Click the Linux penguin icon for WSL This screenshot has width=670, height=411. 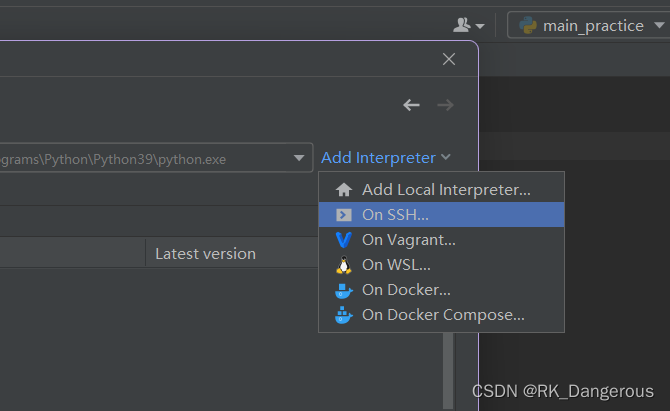tap(344, 265)
